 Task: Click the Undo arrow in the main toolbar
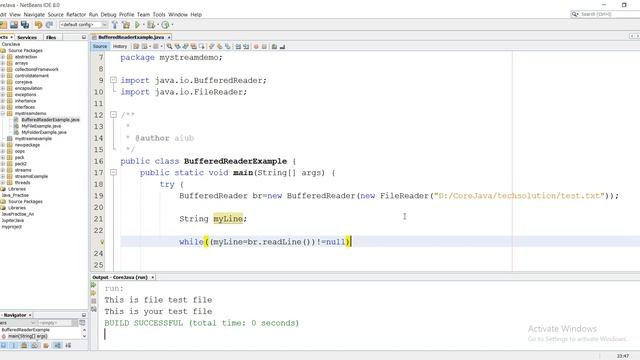click(x=38, y=25)
